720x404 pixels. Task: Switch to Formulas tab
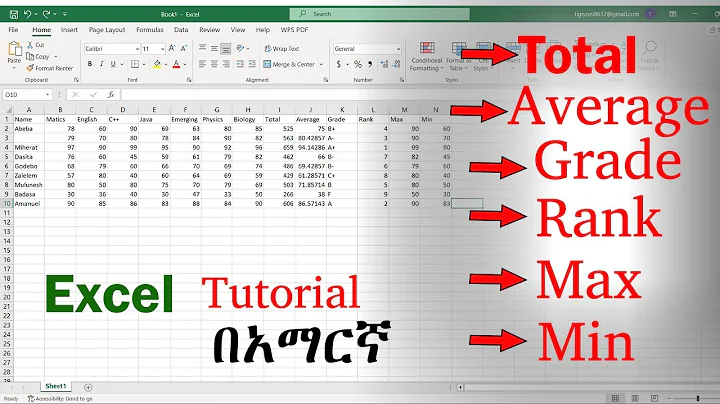(x=150, y=30)
